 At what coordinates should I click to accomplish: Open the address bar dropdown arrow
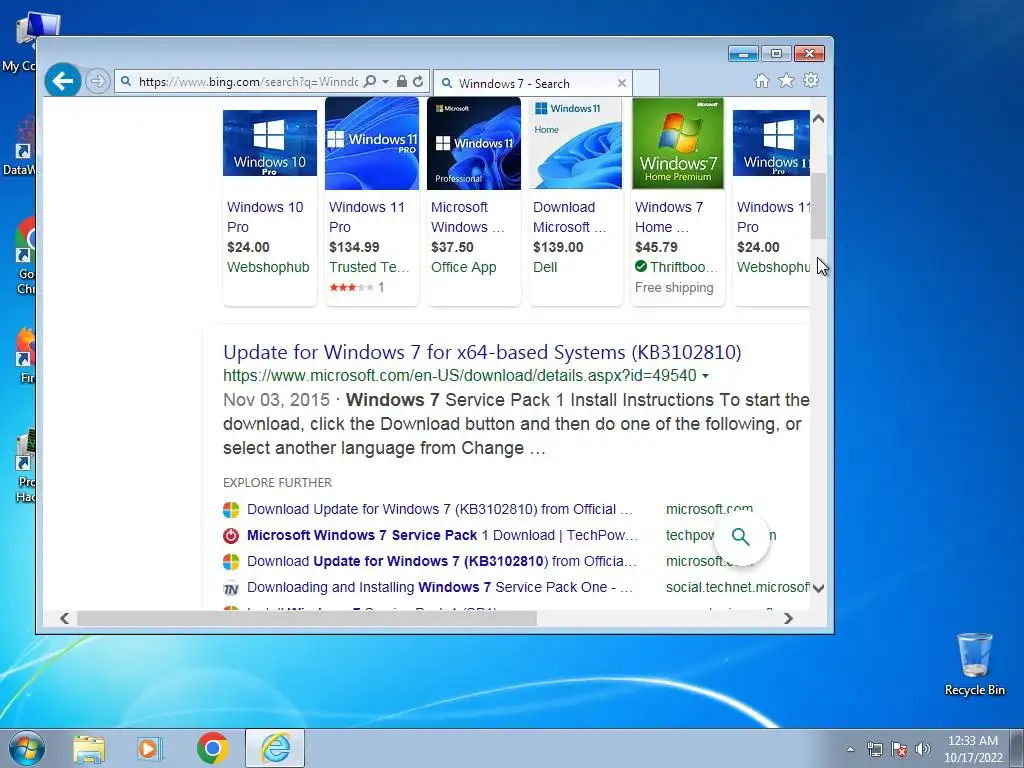[385, 82]
